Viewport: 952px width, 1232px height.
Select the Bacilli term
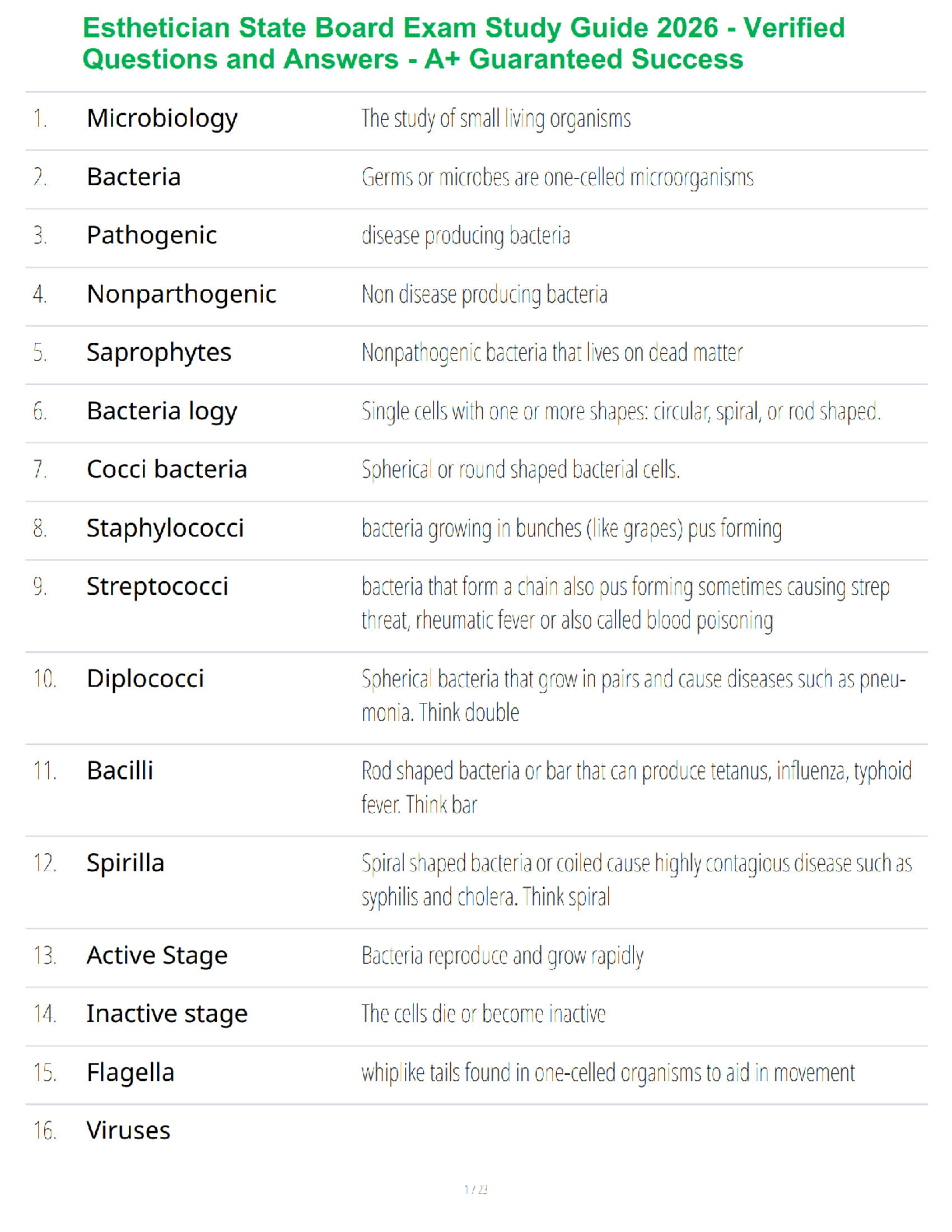[121, 771]
